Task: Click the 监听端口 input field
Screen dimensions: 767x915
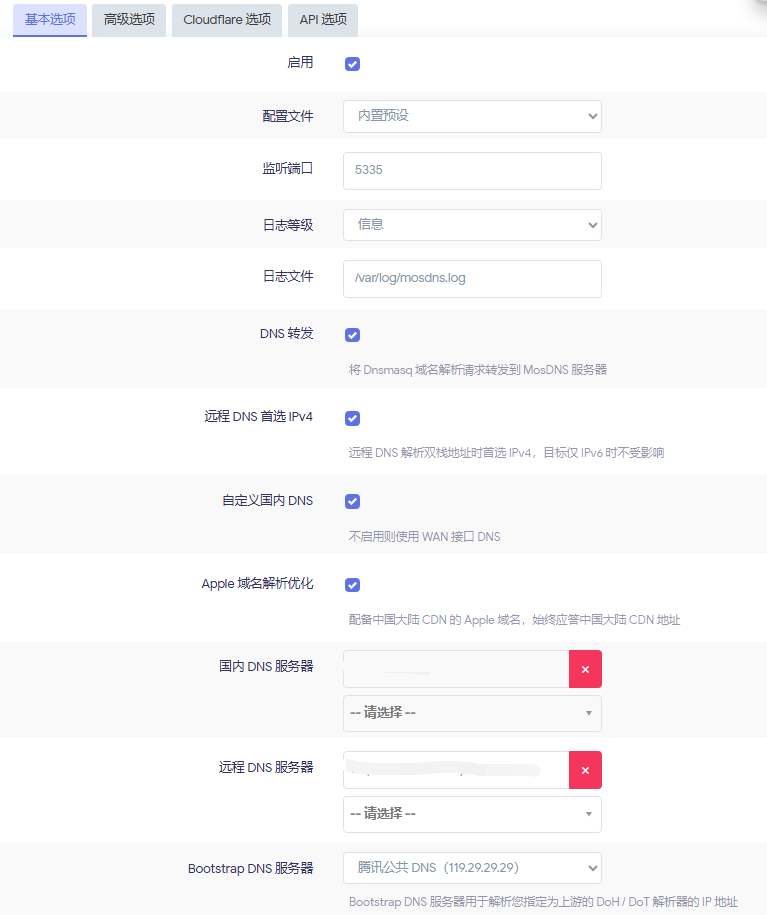Action: pyautogui.click(x=472, y=171)
